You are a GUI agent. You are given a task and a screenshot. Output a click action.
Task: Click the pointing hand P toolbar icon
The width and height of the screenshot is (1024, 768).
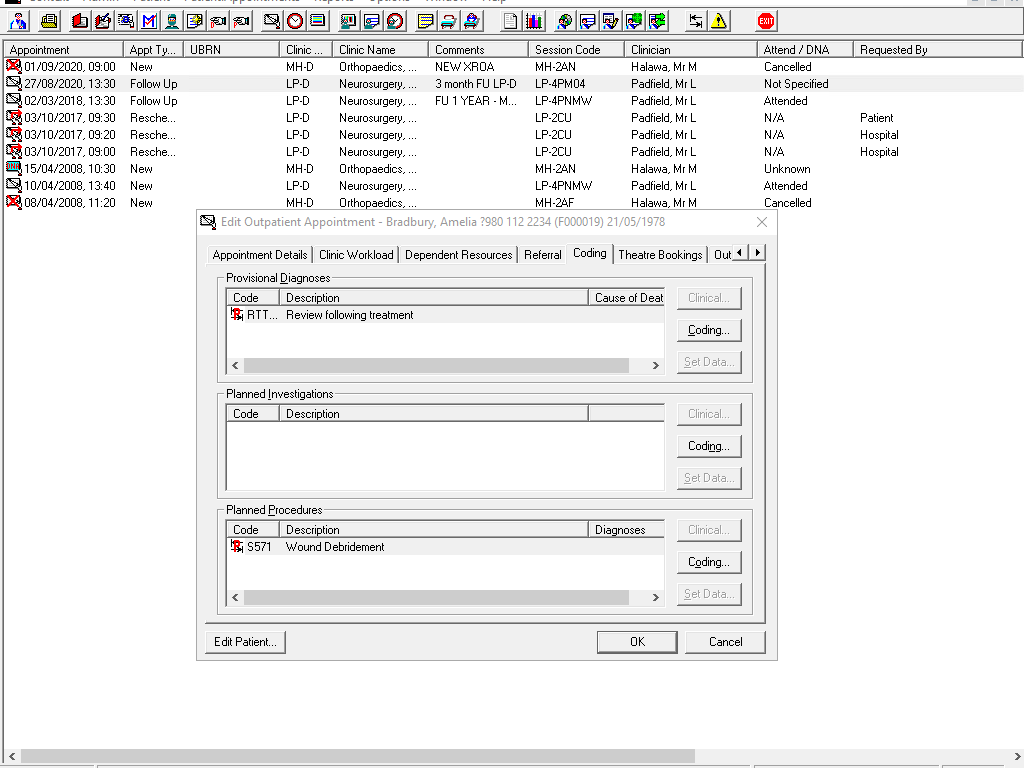(x=241, y=22)
